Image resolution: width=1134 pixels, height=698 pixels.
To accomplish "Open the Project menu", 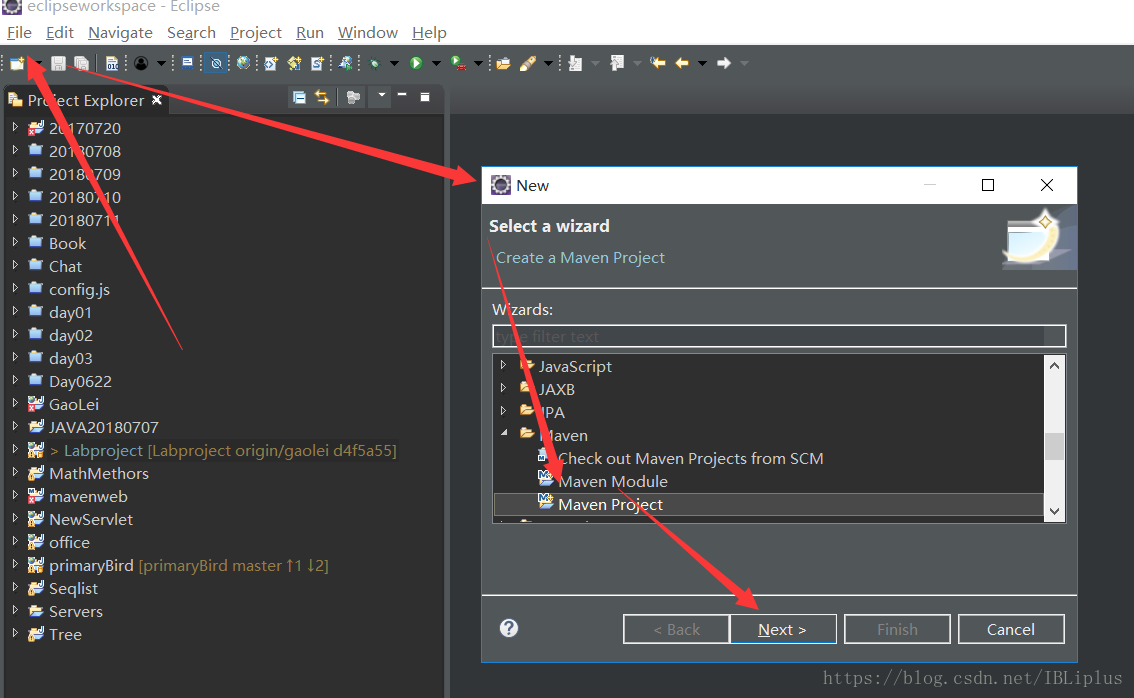I will click(255, 33).
